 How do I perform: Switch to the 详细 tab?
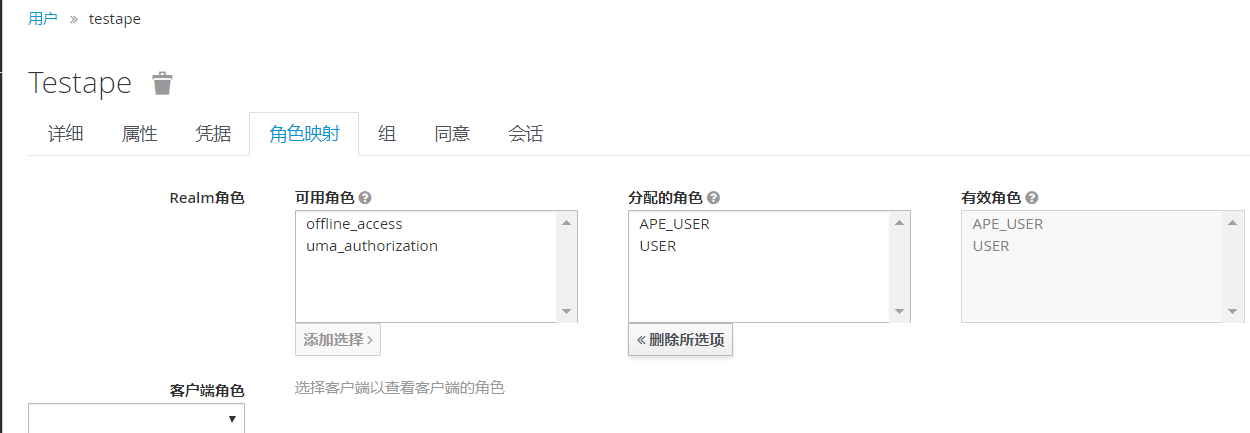pyautogui.click(x=66, y=134)
